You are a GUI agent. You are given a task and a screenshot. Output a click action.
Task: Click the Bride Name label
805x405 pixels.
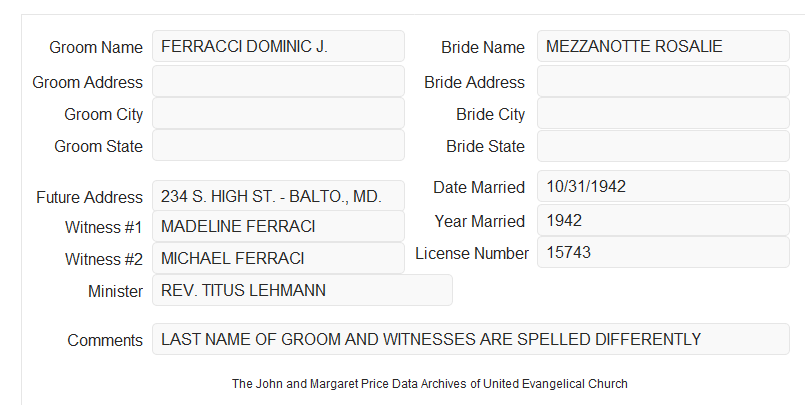(x=483, y=47)
